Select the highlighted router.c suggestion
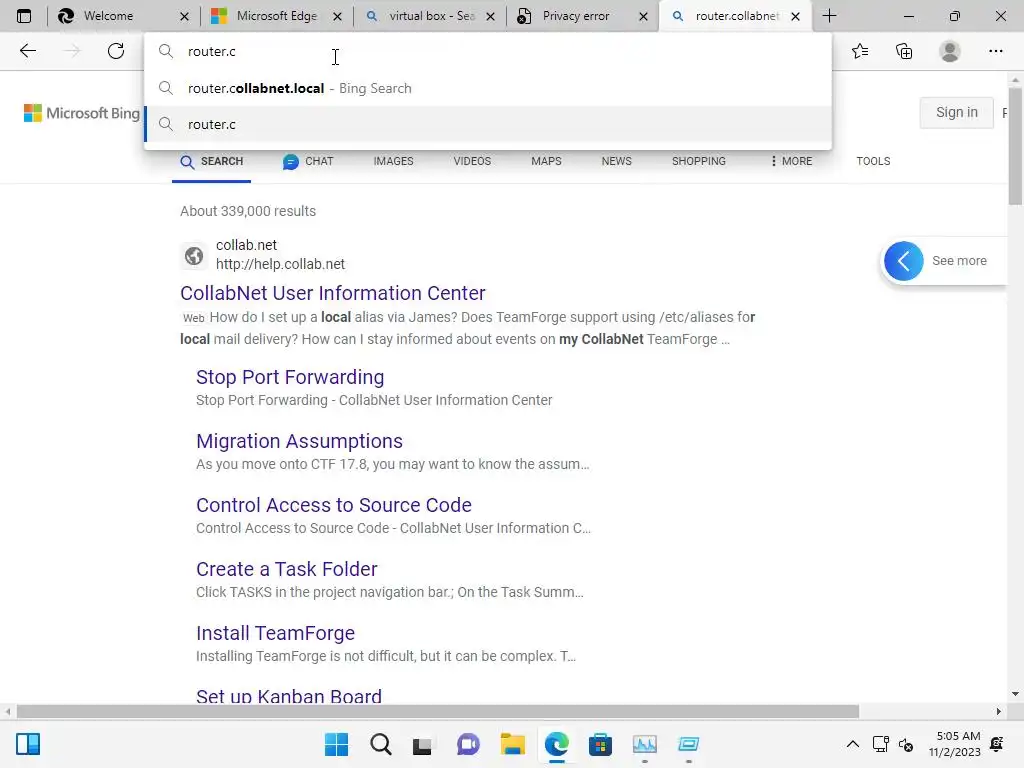1024x768 pixels. (488, 124)
